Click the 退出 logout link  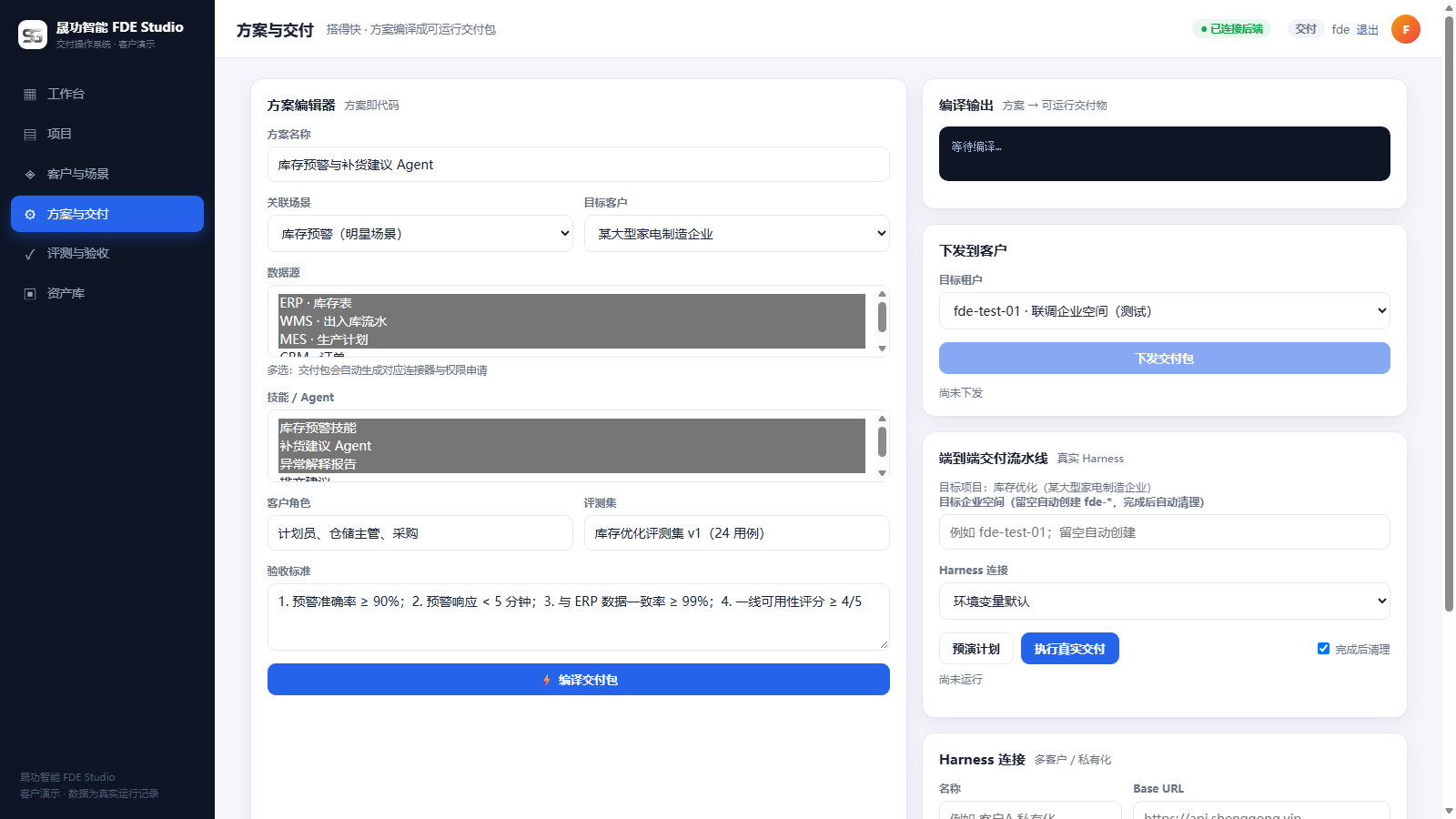[1368, 30]
